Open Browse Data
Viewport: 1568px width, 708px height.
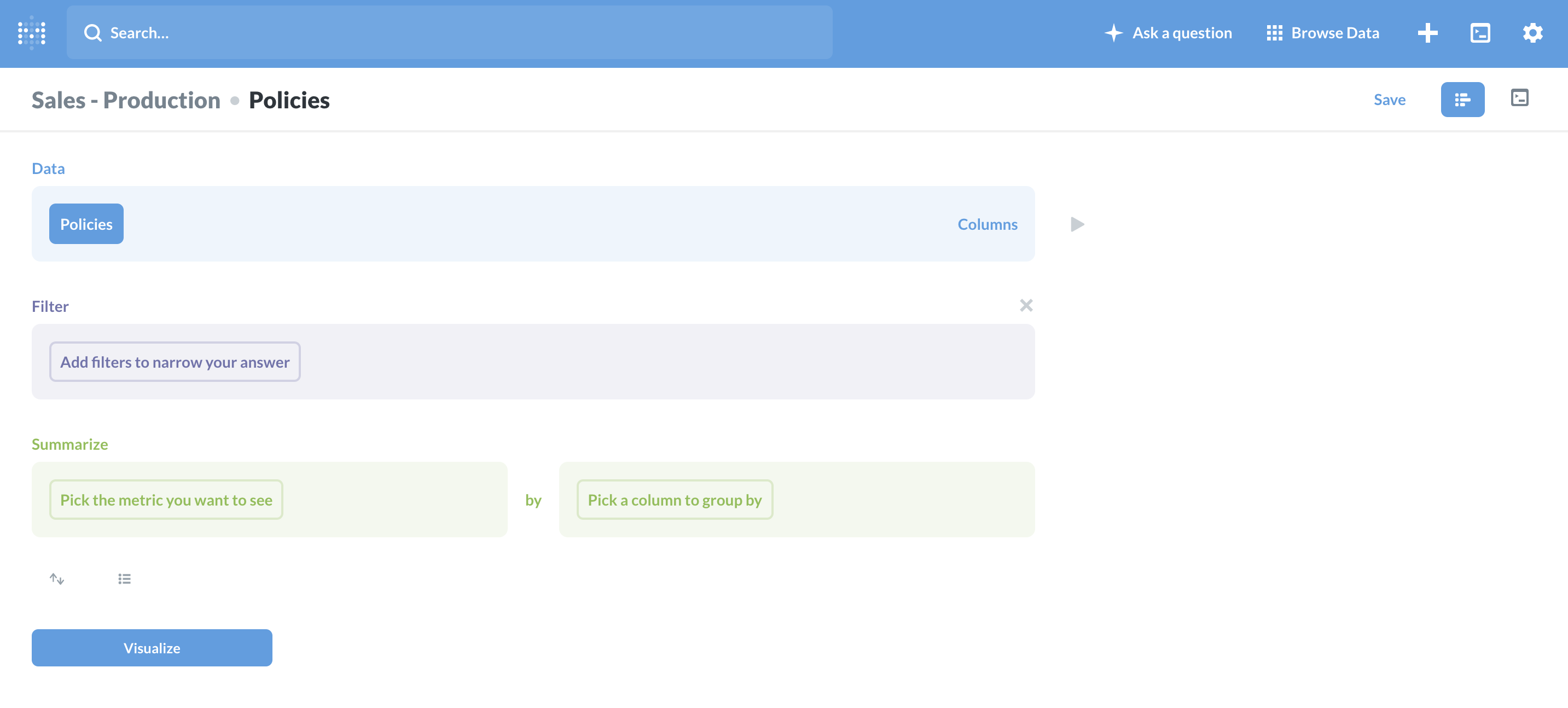click(x=1323, y=33)
